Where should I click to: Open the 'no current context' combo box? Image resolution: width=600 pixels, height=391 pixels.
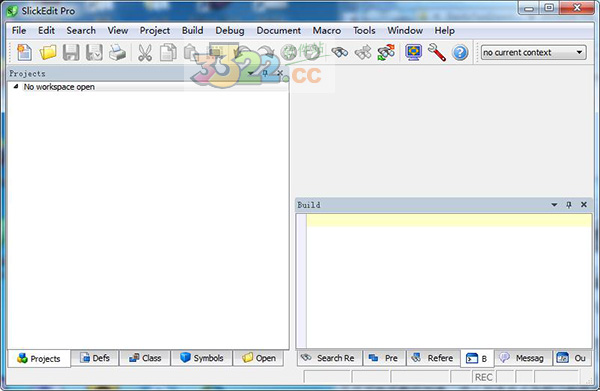point(533,52)
